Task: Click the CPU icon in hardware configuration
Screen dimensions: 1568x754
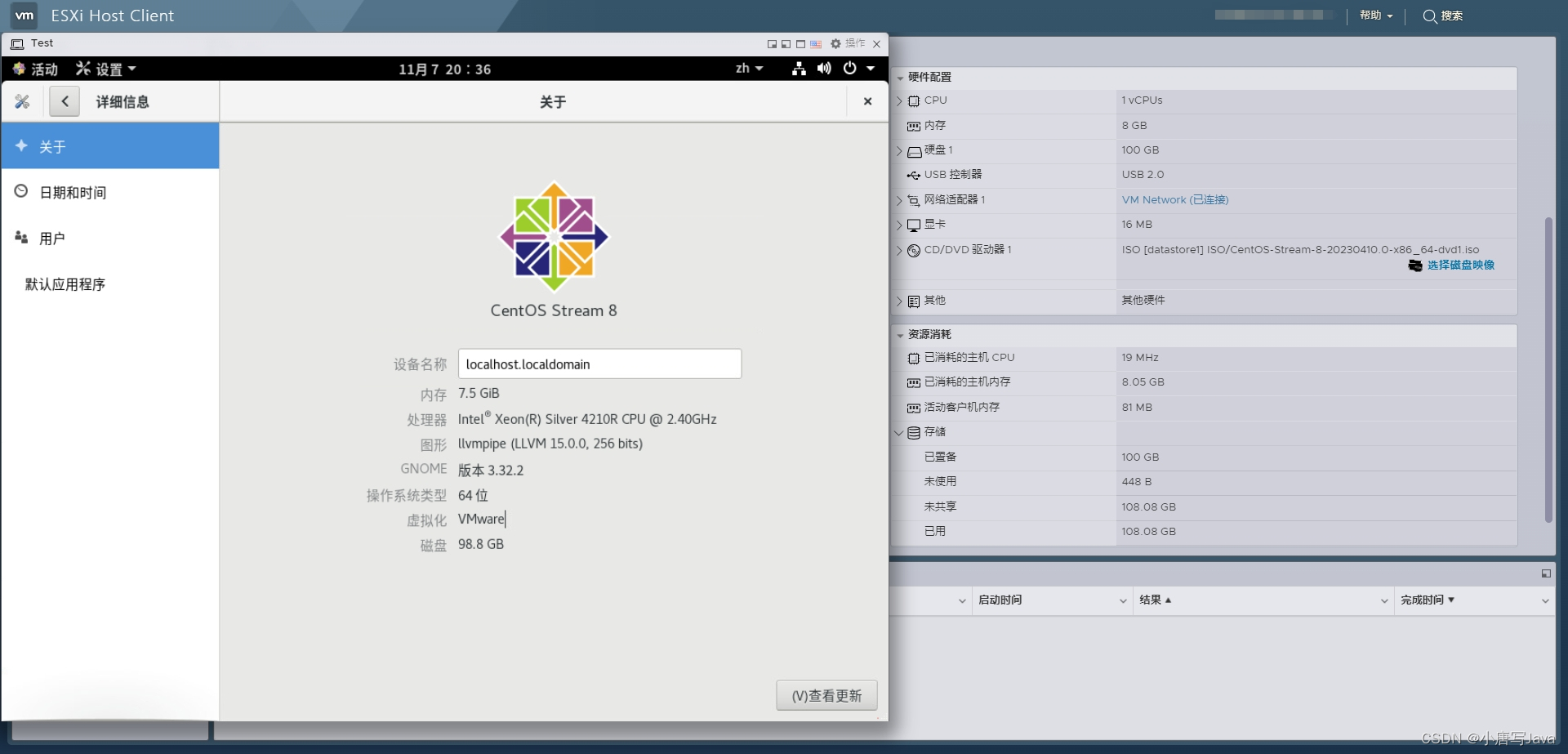Action: click(x=913, y=100)
